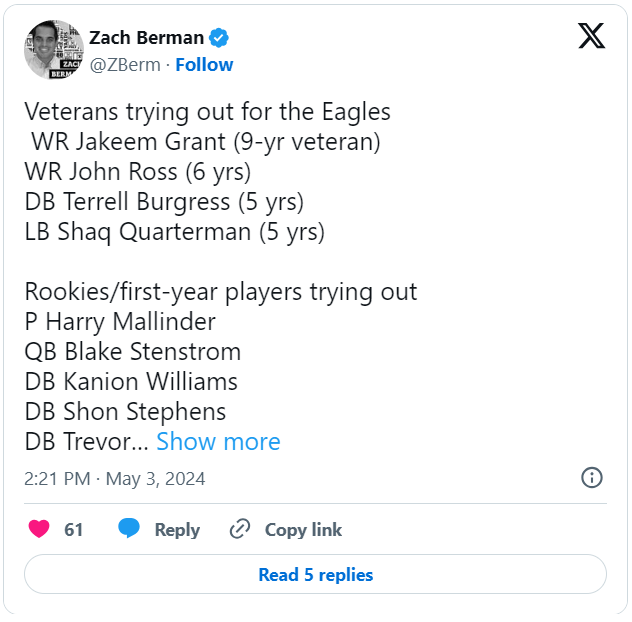Screen dimensions: 632x622
Task: Follow the ZBerm account
Action: click(x=204, y=65)
